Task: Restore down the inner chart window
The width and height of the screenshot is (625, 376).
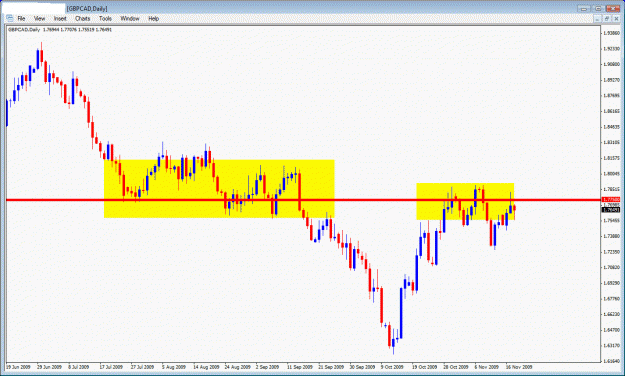Action: [x=607, y=19]
